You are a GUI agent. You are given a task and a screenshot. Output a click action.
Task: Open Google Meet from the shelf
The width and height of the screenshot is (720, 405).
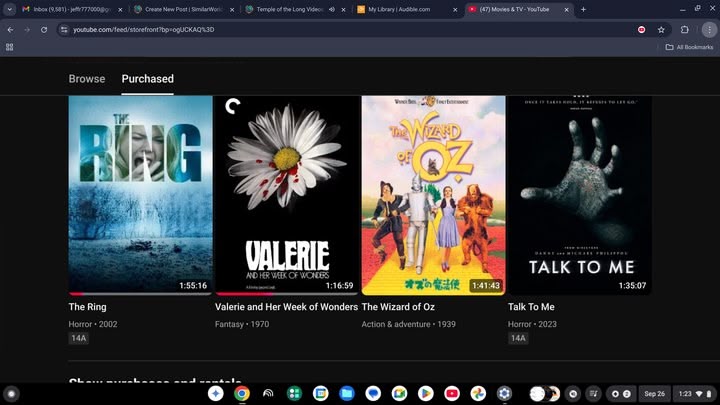coord(399,394)
